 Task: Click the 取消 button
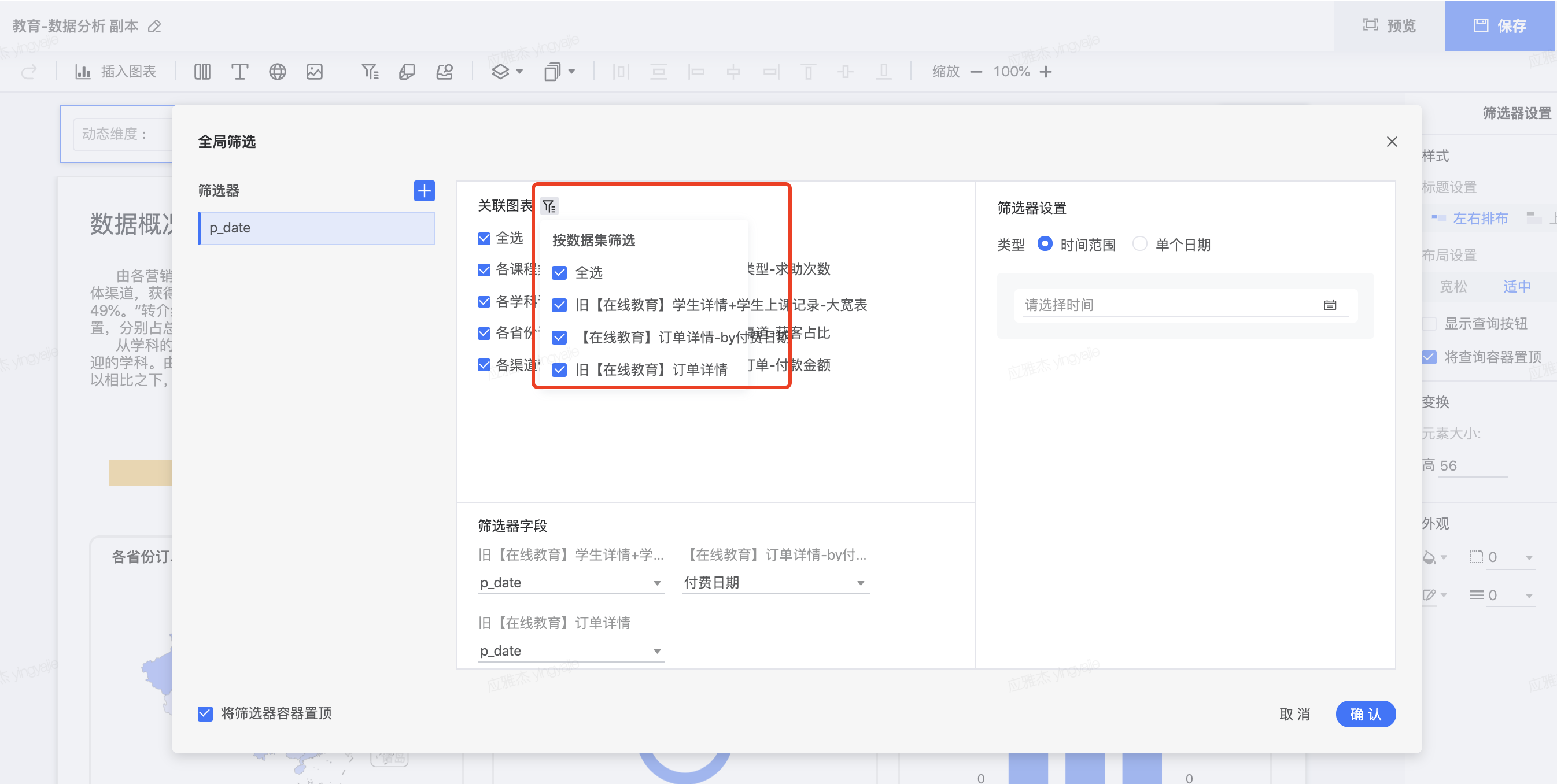[x=1294, y=714]
